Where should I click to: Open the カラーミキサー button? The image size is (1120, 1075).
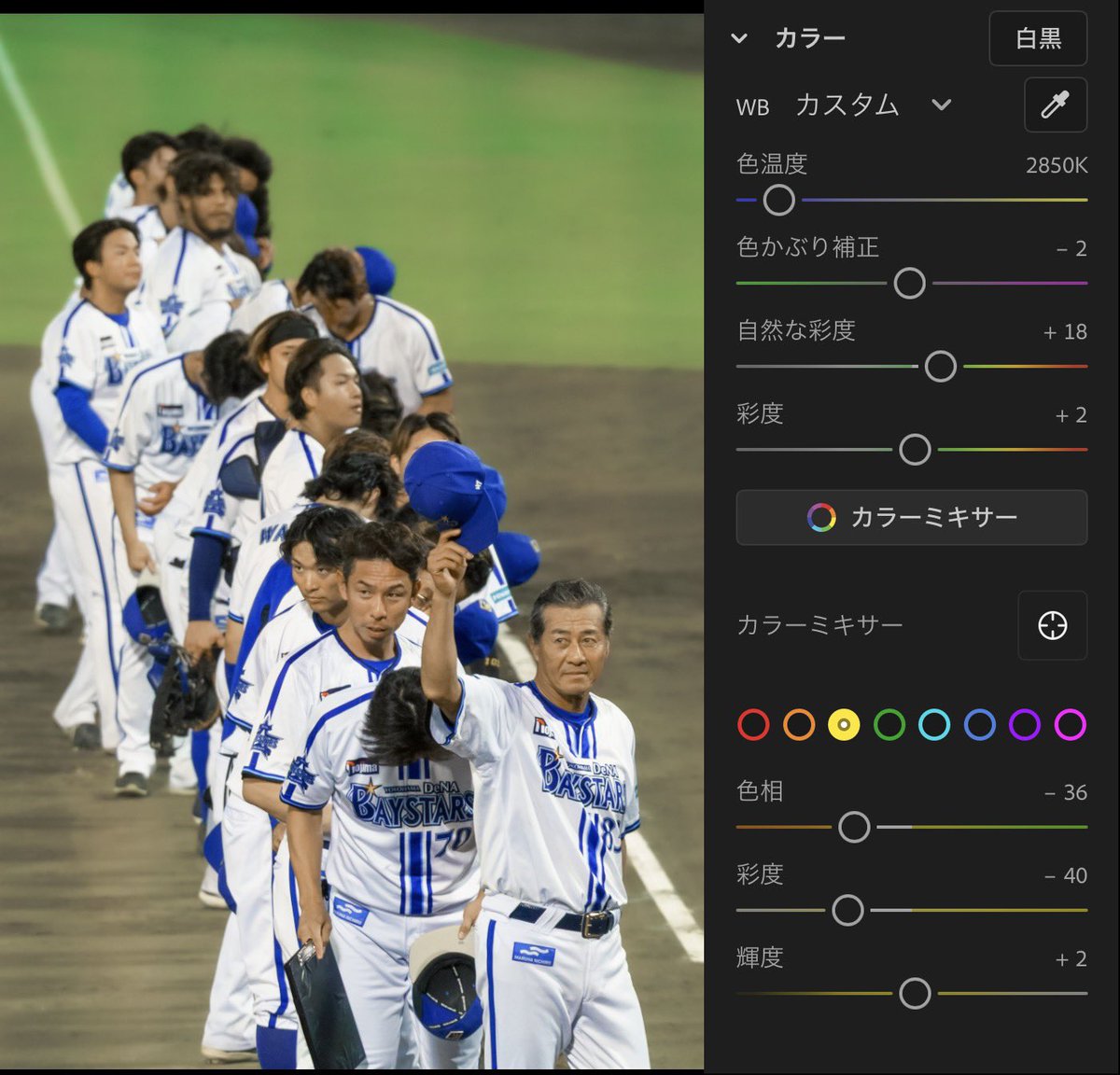pyautogui.click(x=912, y=517)
